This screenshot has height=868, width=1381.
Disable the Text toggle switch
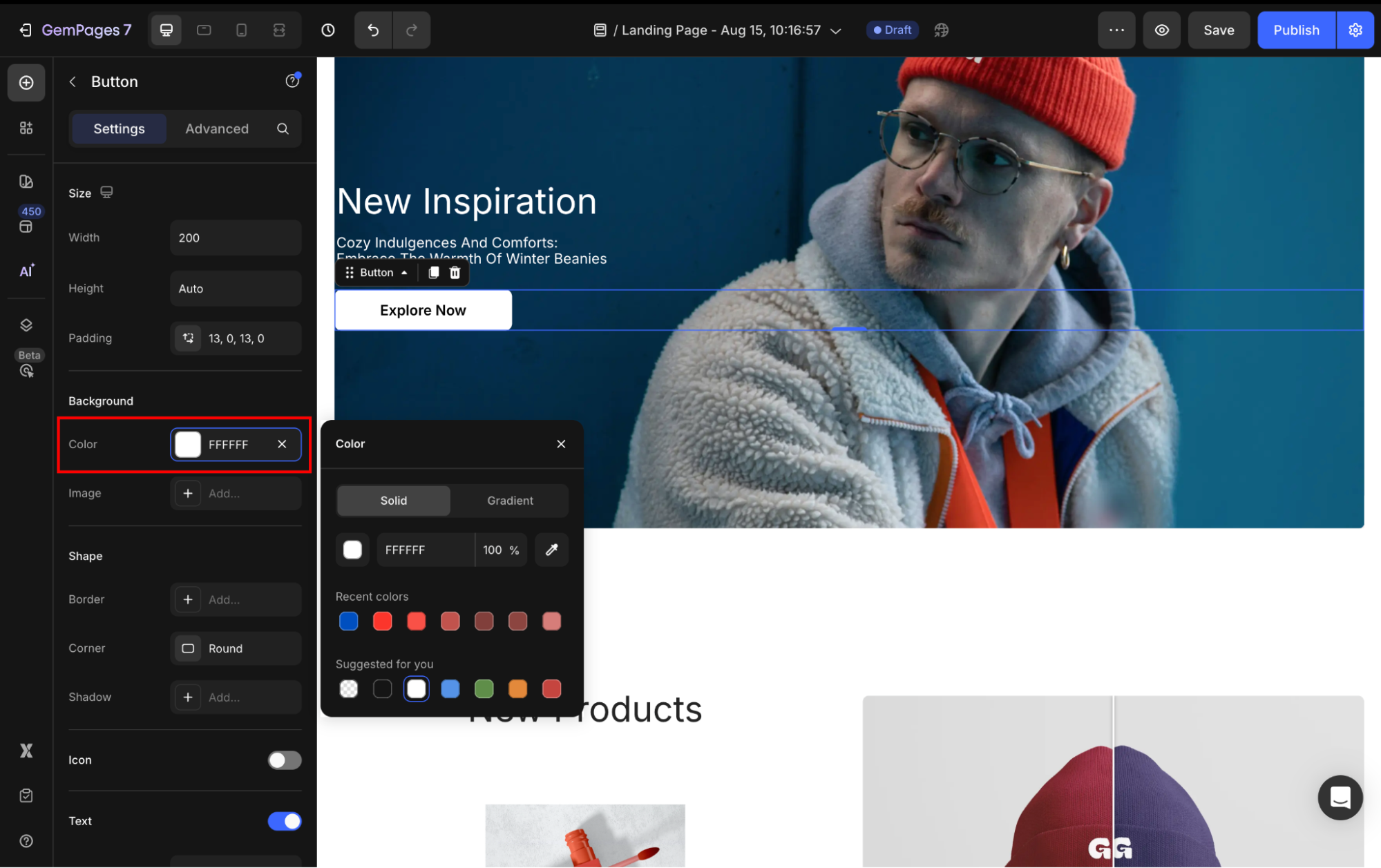tap(285, 821)
